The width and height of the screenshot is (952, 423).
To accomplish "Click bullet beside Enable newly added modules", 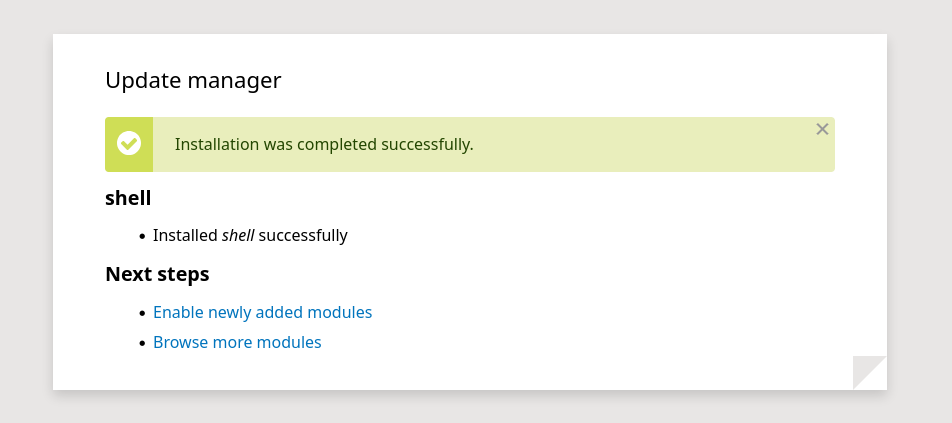I will (142, 313).
